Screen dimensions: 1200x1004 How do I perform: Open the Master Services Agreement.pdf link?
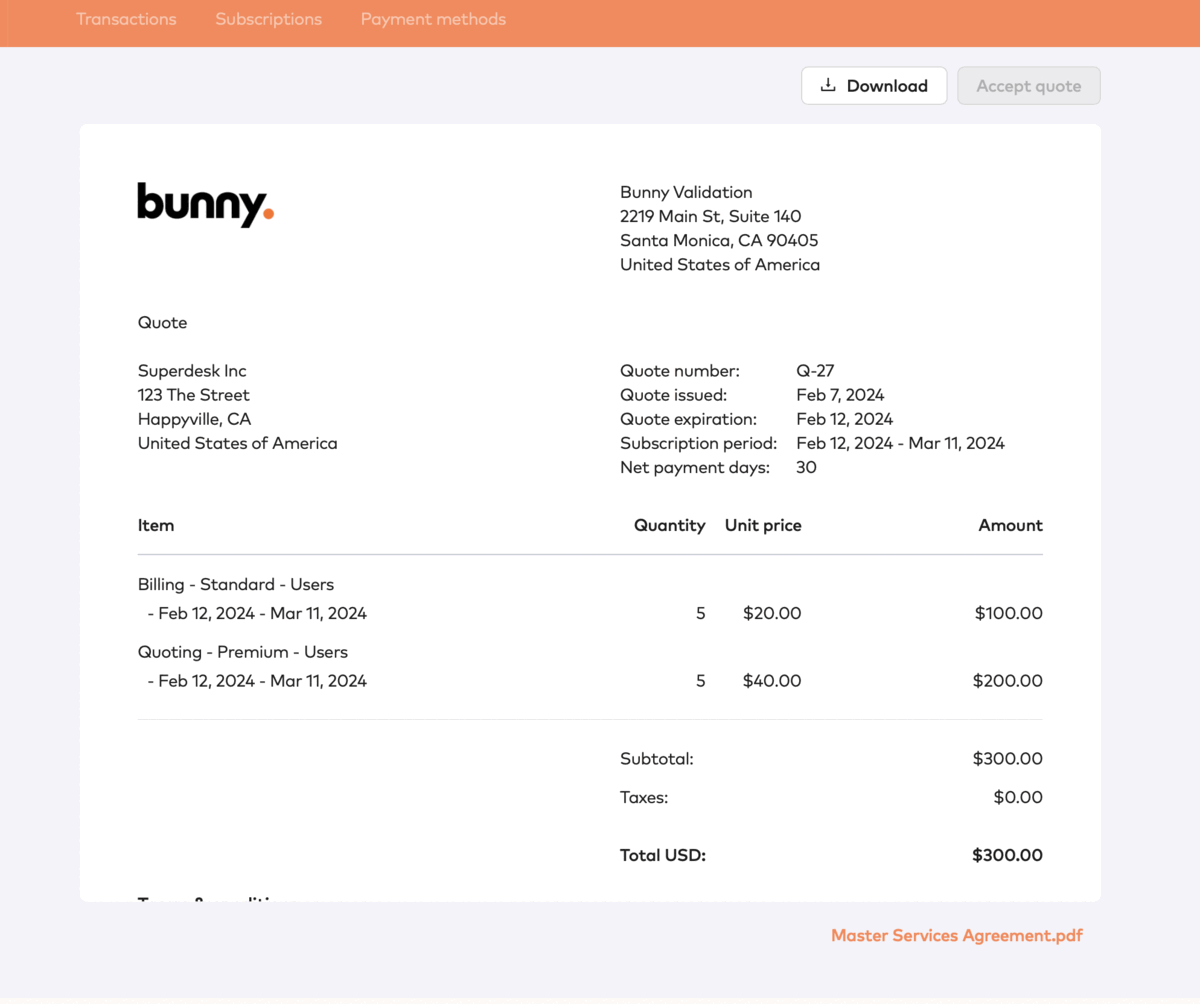pyautogui.click(x=956, y=936)
